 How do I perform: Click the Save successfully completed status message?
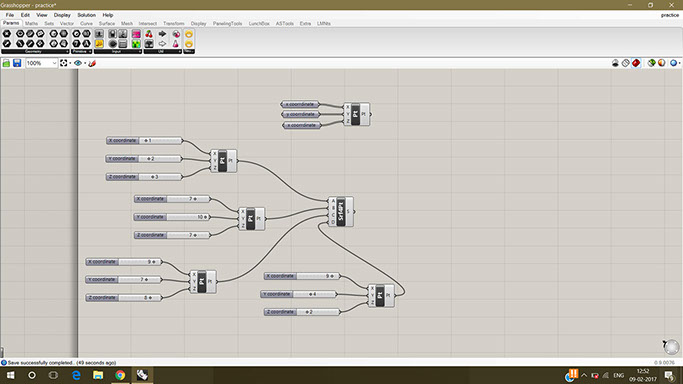pos(62,363)
